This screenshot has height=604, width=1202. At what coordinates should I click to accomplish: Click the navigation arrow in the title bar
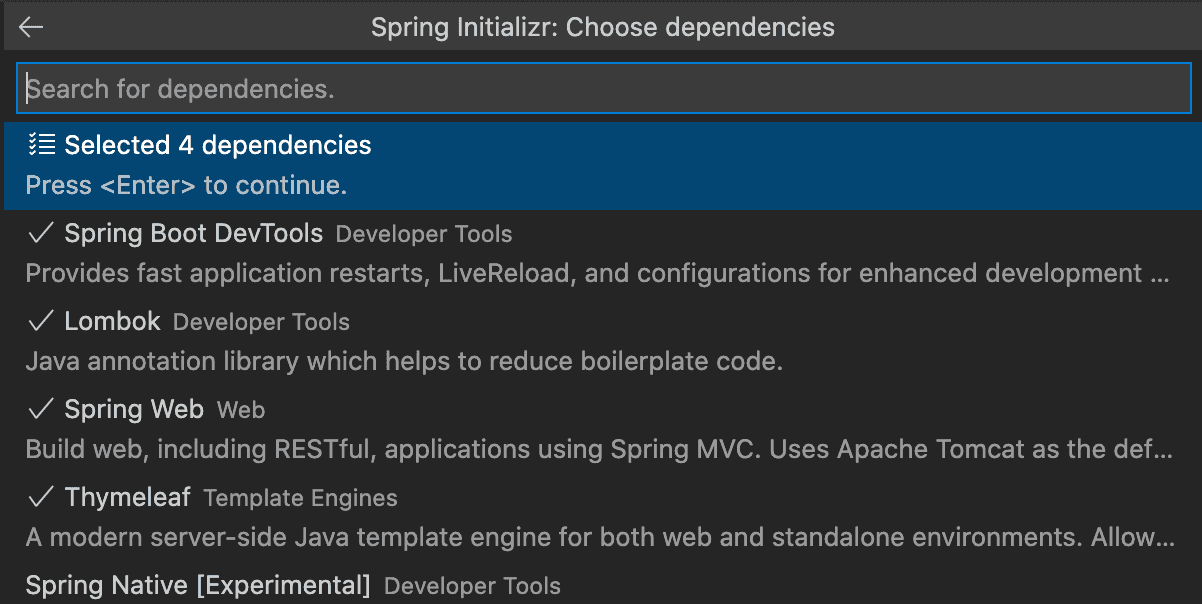[x=31, y=27]
